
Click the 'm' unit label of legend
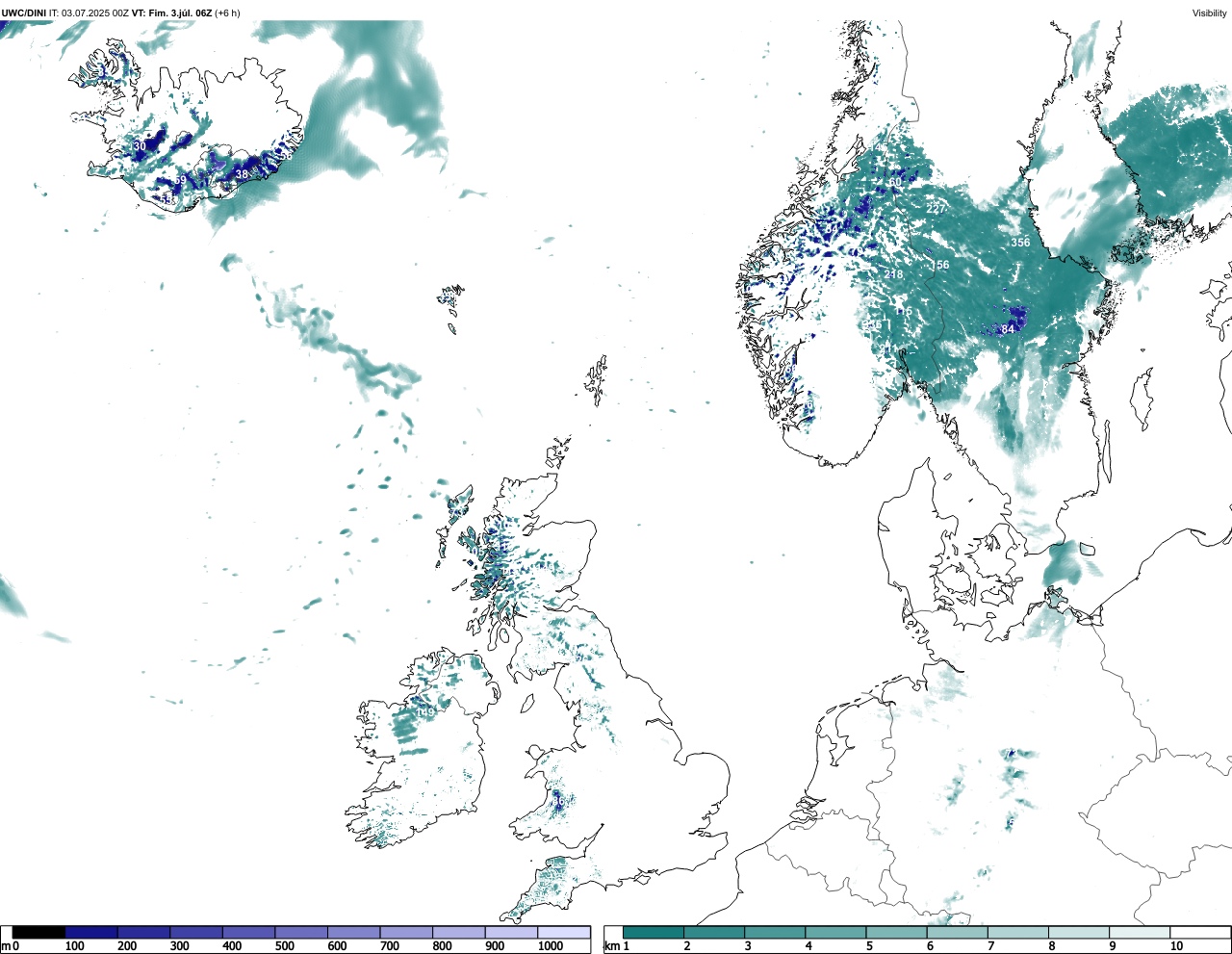point(5,946)
